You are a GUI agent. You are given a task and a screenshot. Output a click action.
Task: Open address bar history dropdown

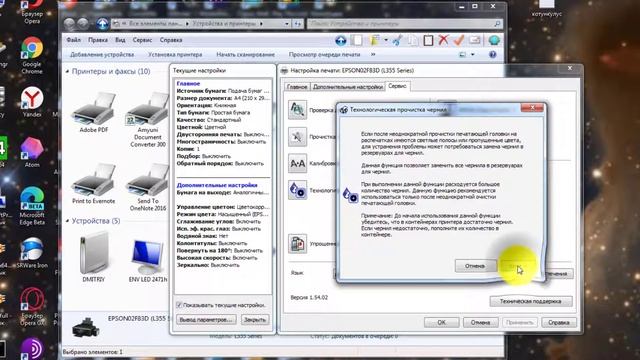coord(287,24)
